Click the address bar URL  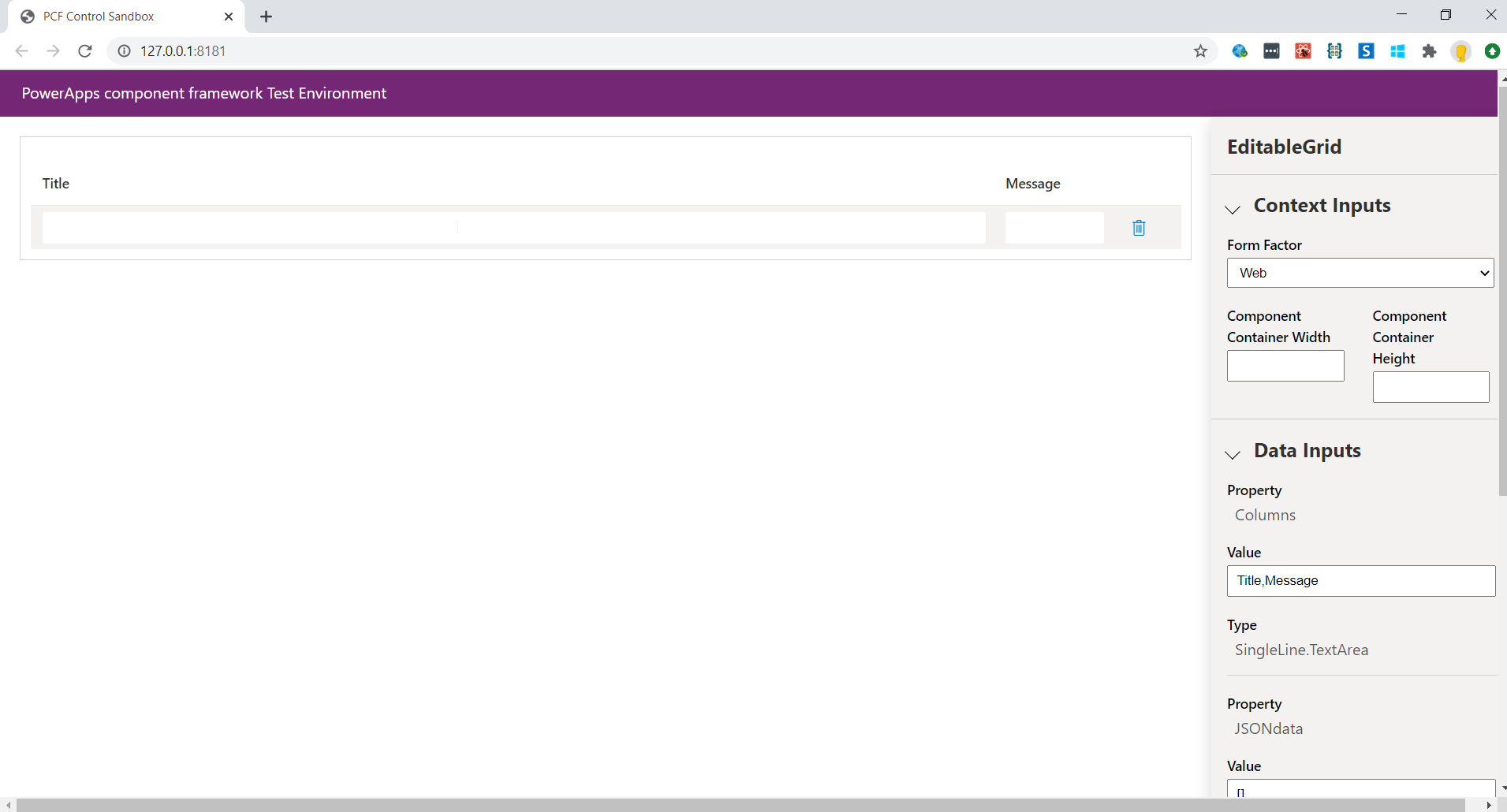coord(183,51)
